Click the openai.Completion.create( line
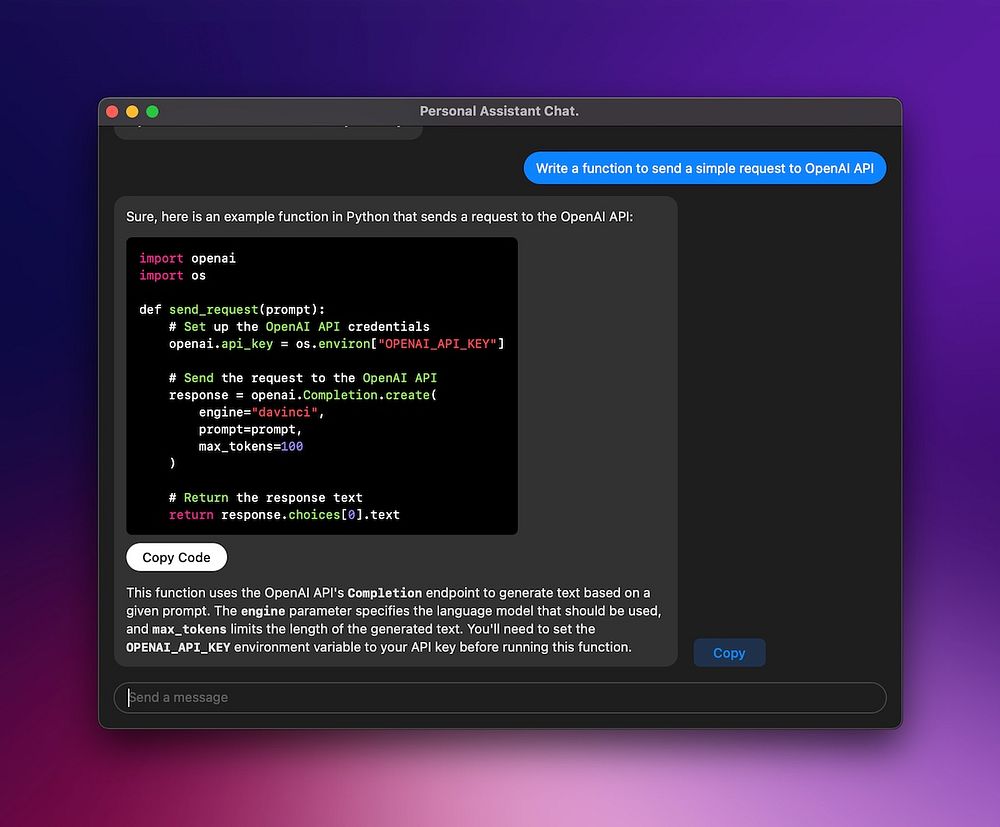The image size is (1000, 827). 303,395
